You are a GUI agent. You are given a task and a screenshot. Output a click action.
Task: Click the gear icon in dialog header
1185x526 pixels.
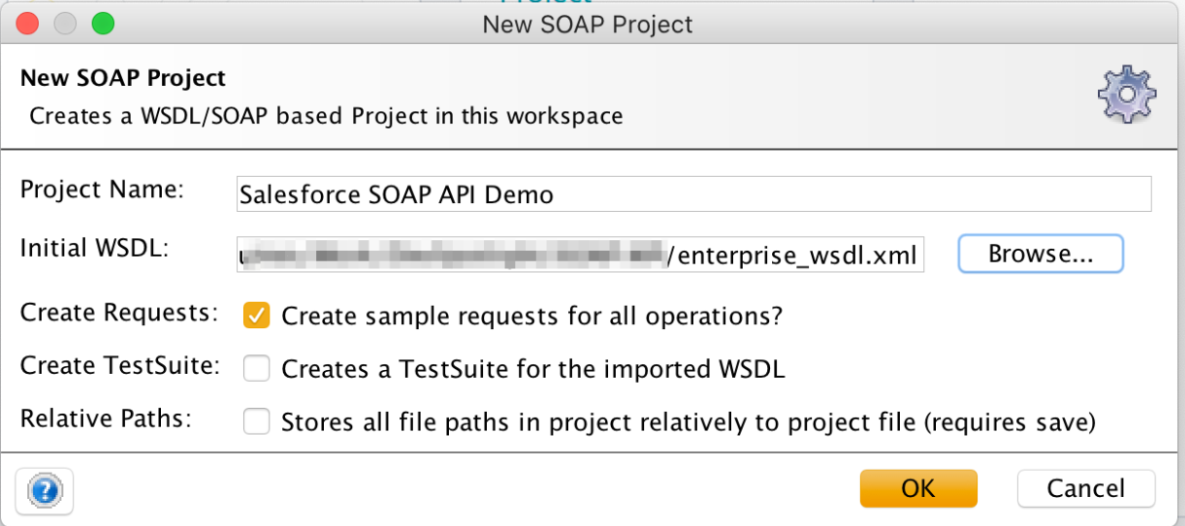point(1126,95)
